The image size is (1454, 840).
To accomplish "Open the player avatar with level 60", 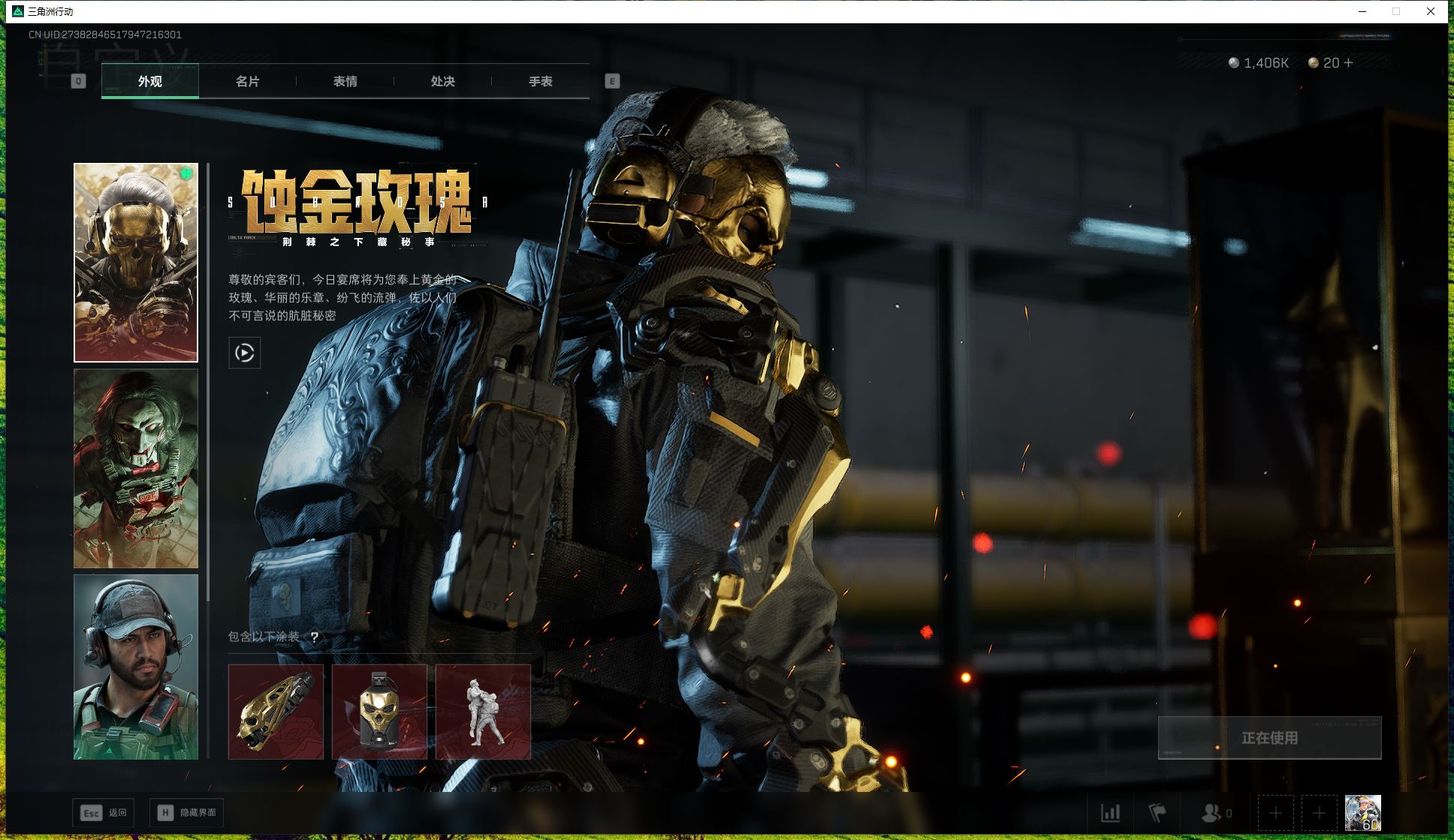I will 1362,813.
